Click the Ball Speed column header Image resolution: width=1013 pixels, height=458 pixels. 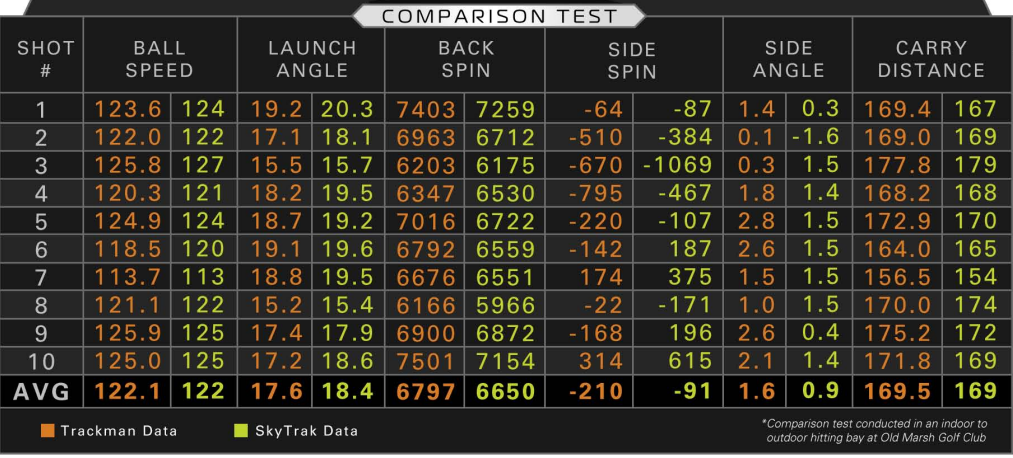pyautogui.click(x=159, y=60)
